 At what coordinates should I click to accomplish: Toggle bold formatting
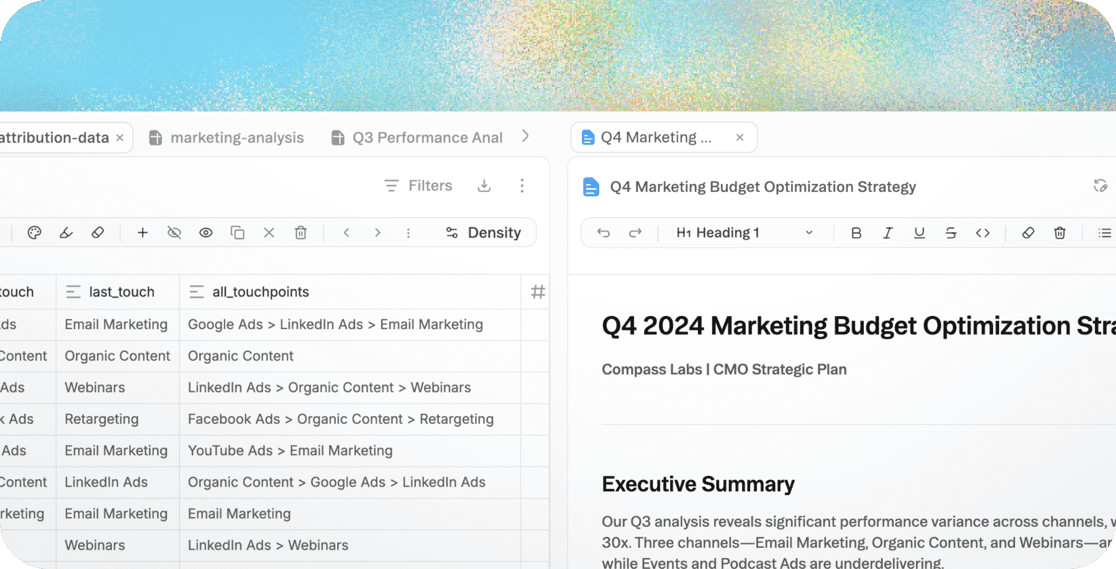(856, 233)
